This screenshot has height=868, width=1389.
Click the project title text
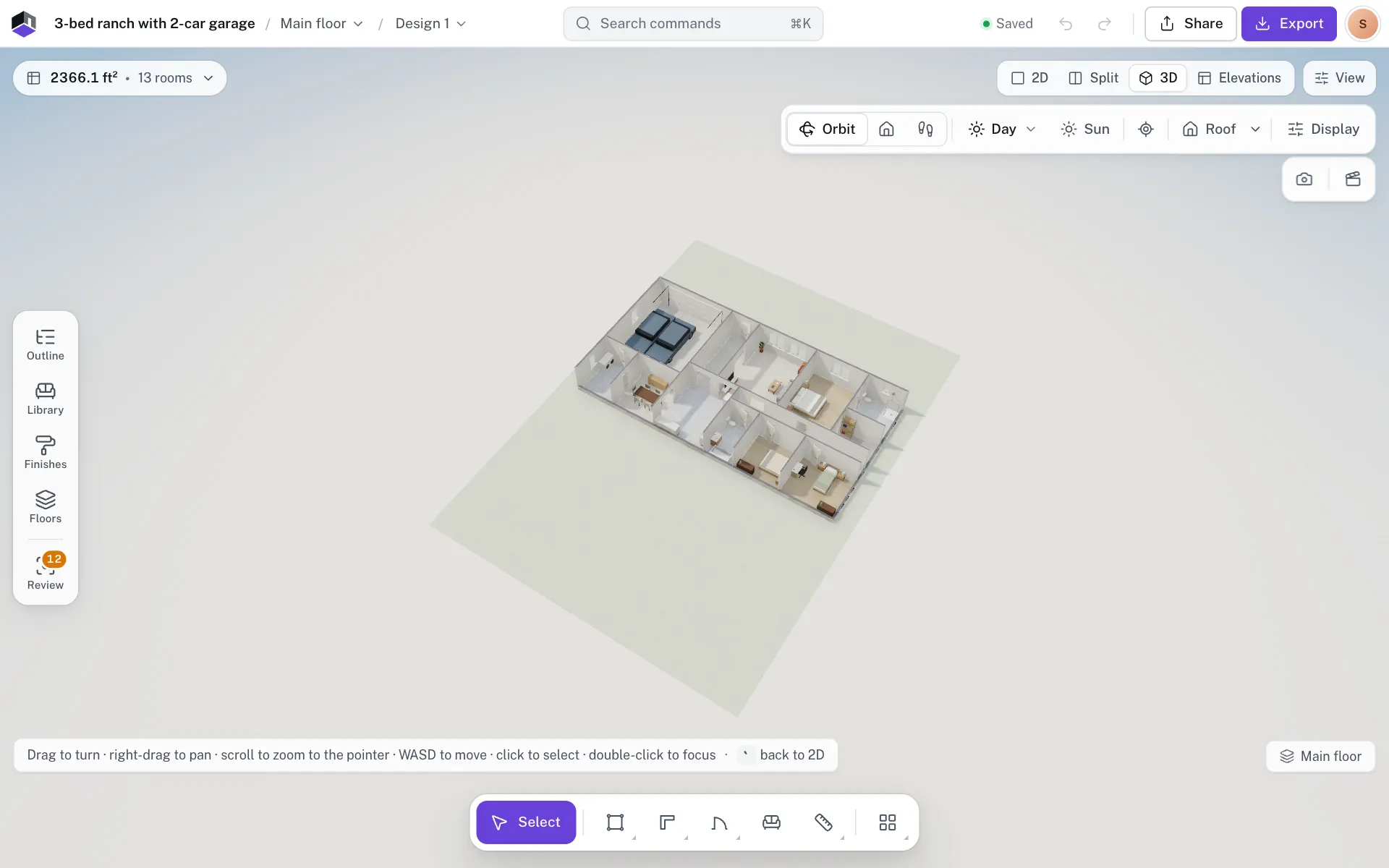pos(154,24)
